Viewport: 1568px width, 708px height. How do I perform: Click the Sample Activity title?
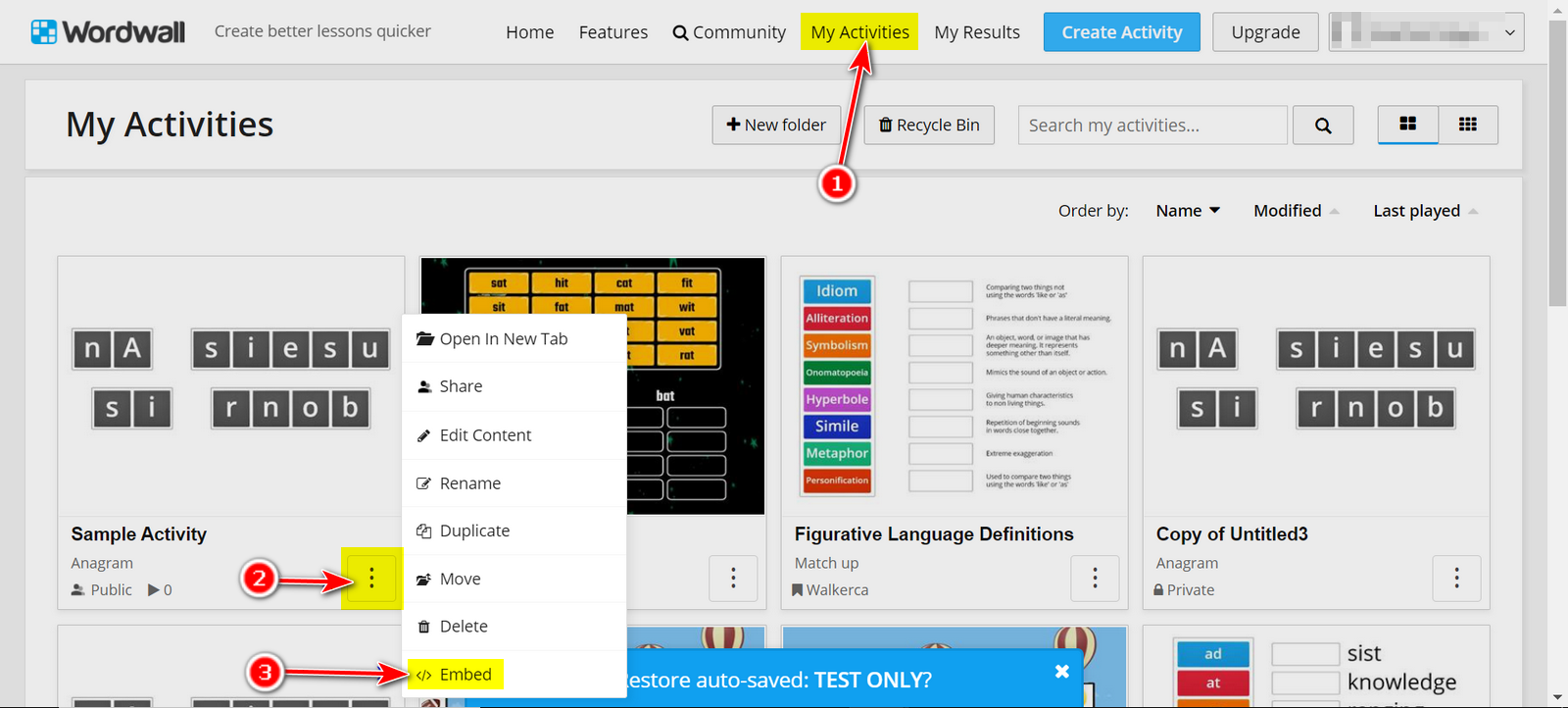point(139,534)
